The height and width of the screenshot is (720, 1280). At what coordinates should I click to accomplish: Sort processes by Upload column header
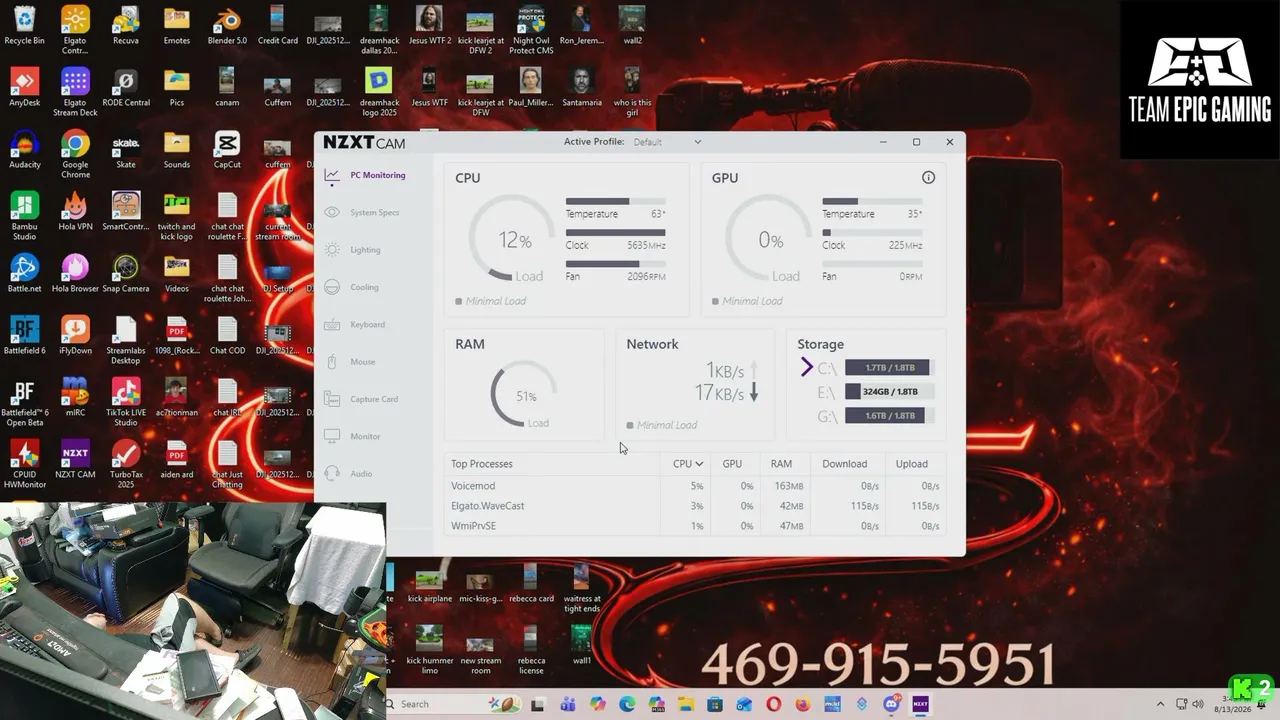tap(912, 464)
